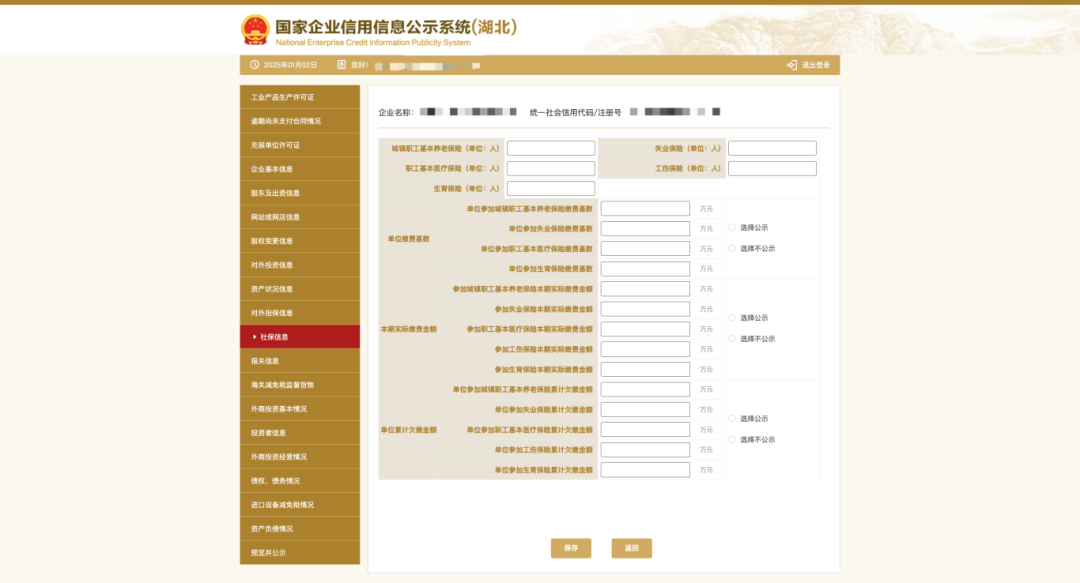Select 选择不公示 for 单位累计欠缴金额

click(x=731, y=439)
